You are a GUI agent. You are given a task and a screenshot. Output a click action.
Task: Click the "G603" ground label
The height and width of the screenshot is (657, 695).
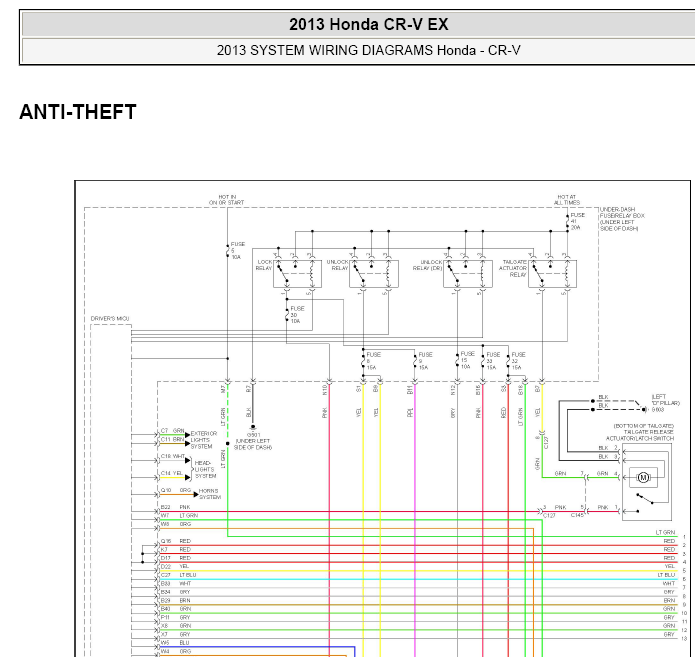[658, 410]
